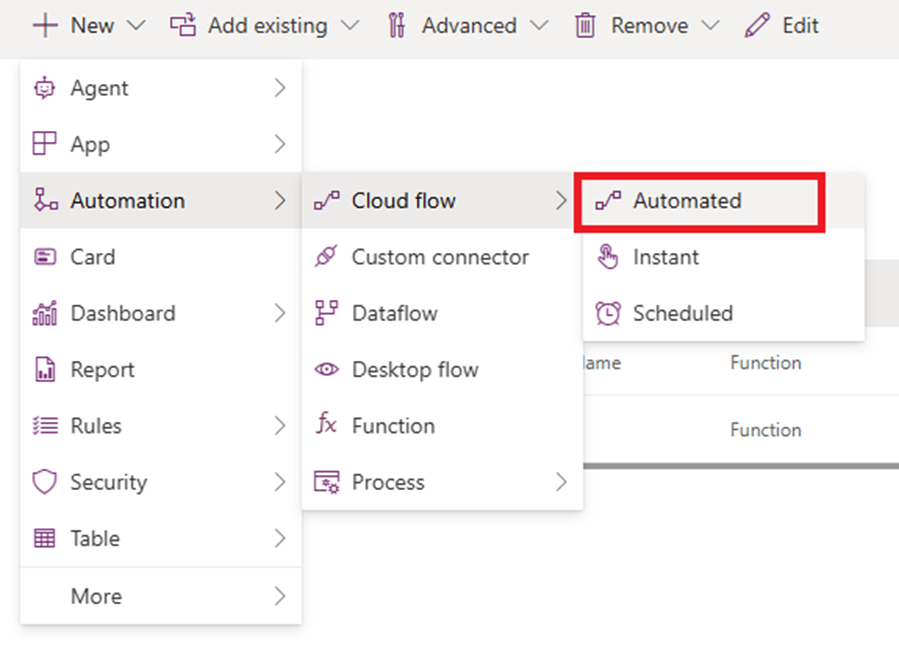The height and width of the screenshot is (646, 899).
Task: Expand the Advanced dropdown chevron
Action: pos(539,25)
